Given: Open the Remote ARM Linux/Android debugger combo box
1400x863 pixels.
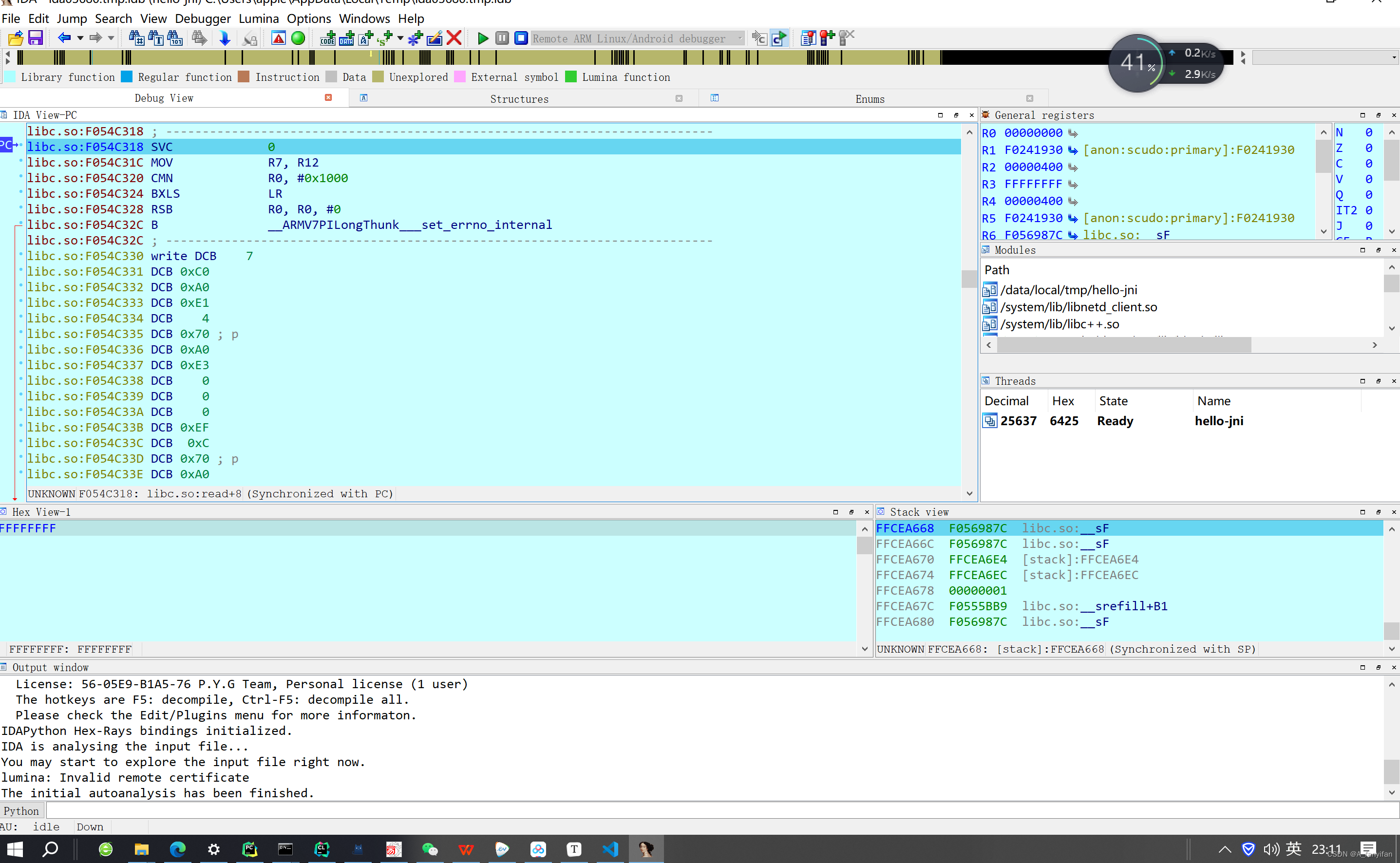Looking at the screenshot, I should tap(638, 38).
